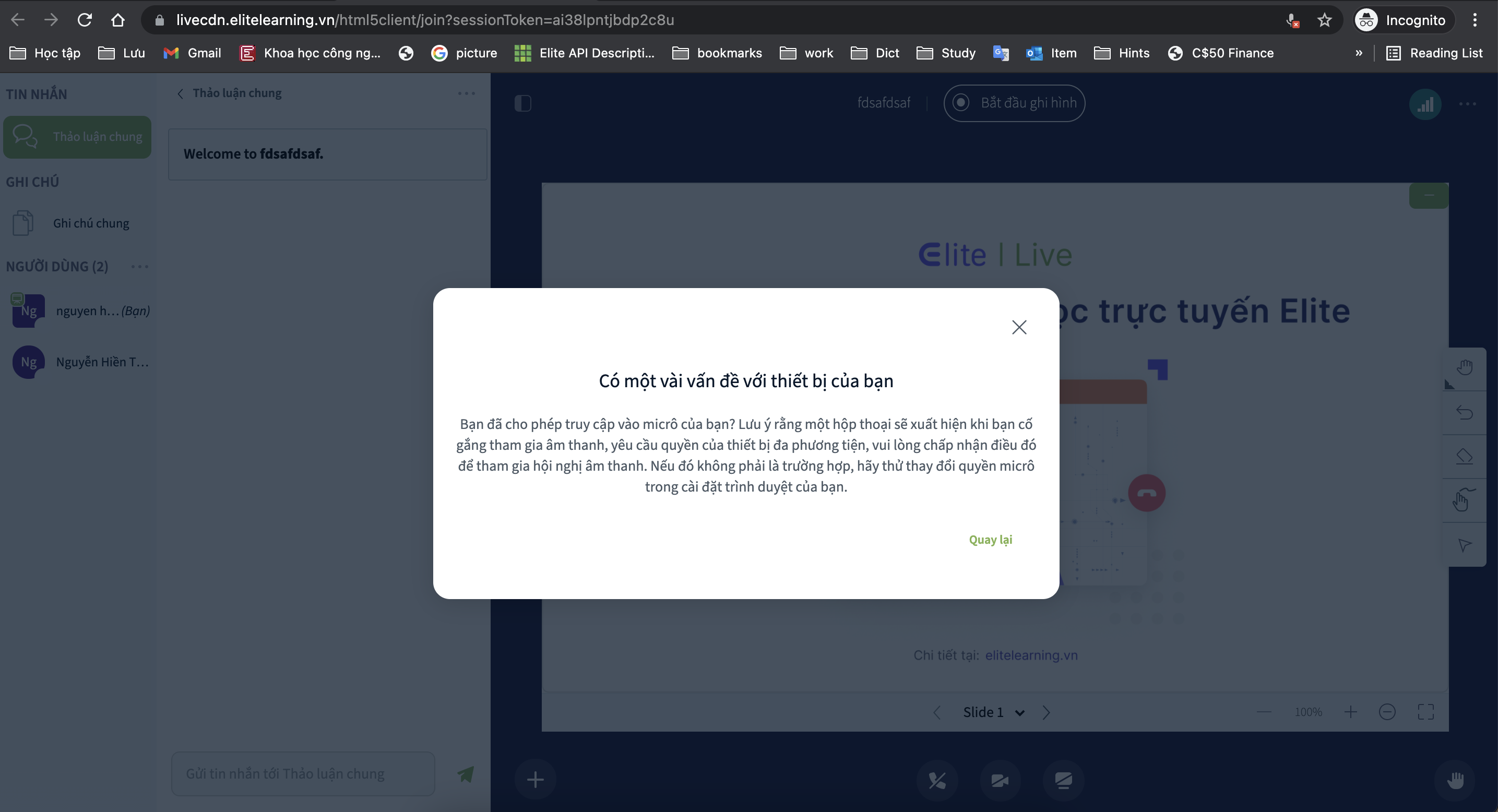The image size is (1498, 812).
Task: Click the raise hand icon
Action: 1455,780
